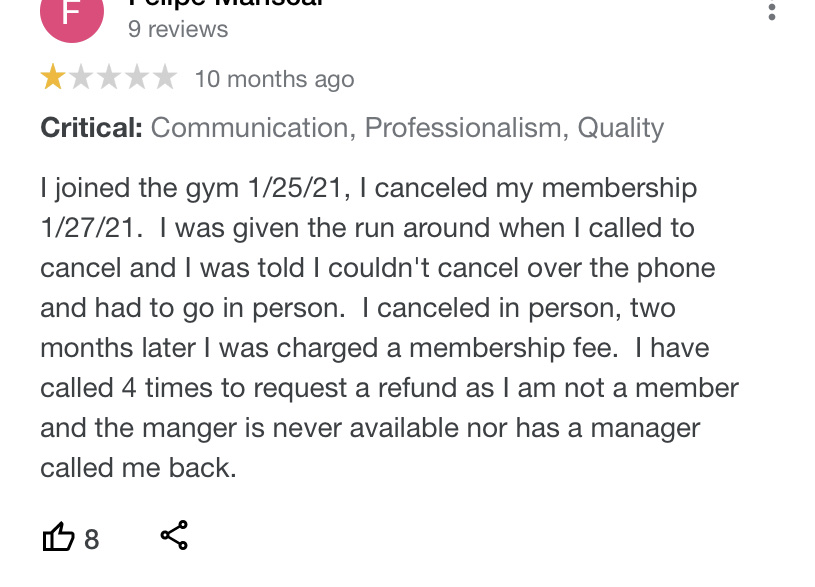The height and width of the screenshot is (587, 815).
Task: Select the "Professionalism" critical tag
Action: 462,128
